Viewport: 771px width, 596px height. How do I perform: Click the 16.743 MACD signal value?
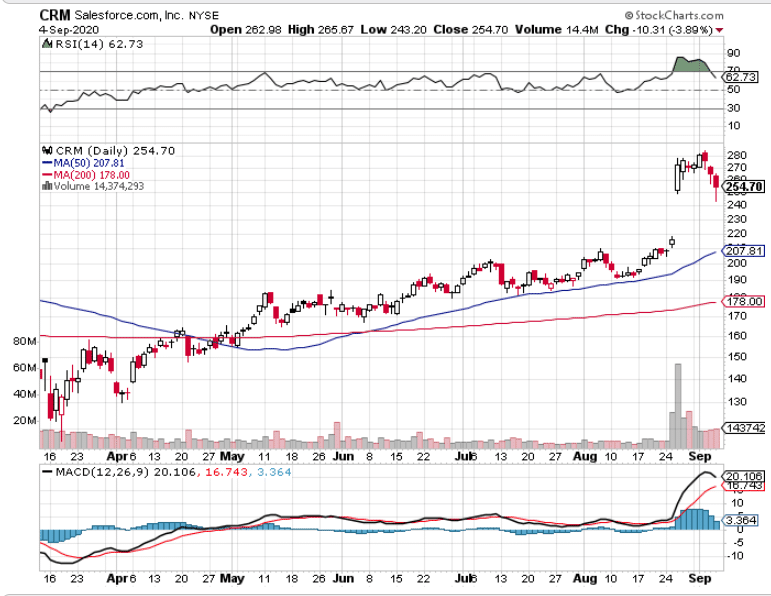click(x=226, y=472)
